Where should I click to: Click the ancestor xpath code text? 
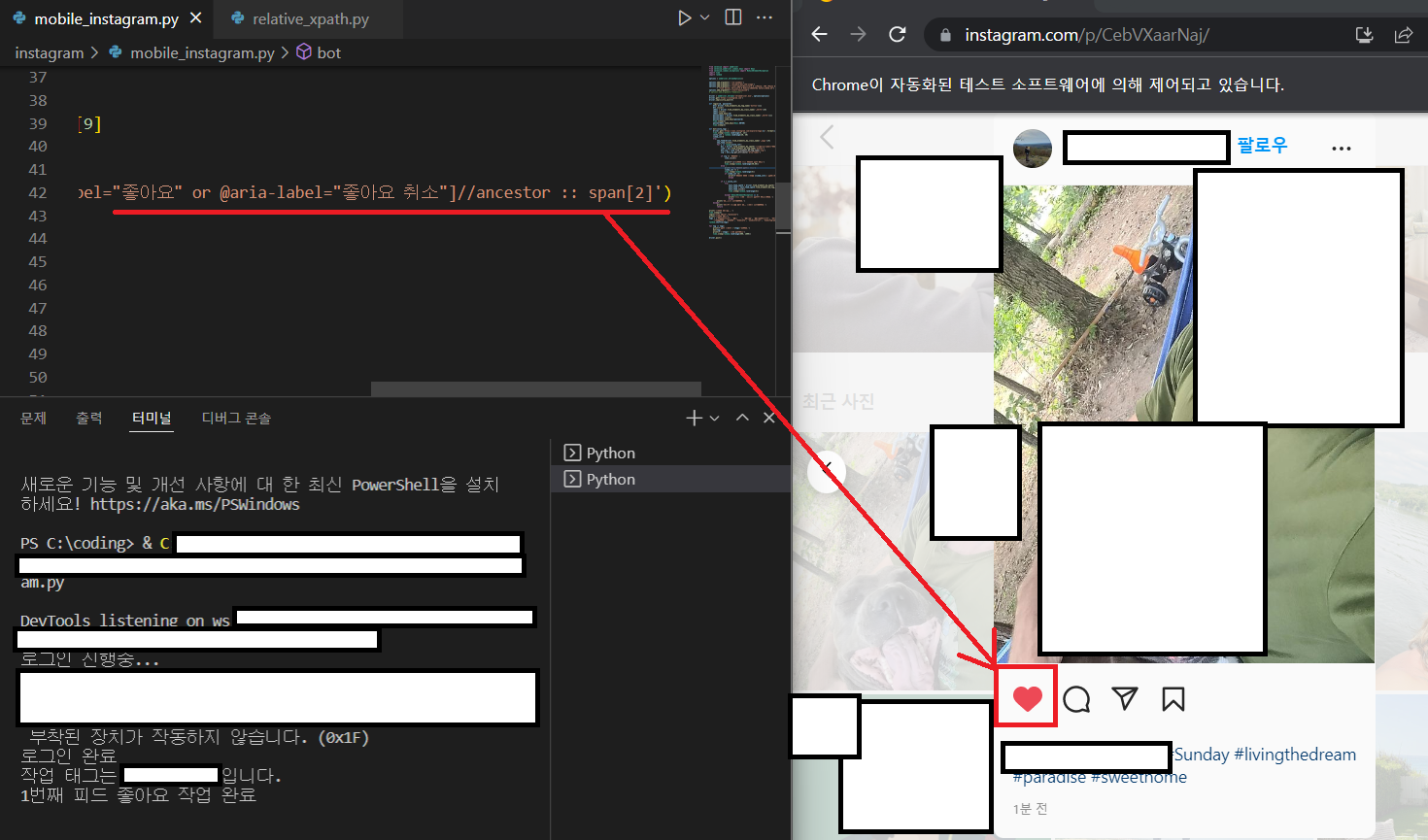click(x=512, y=192)
